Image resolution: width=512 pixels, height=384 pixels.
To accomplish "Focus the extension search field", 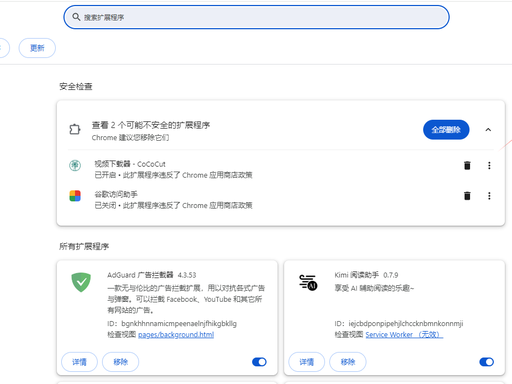I will (x=256, y=17).
